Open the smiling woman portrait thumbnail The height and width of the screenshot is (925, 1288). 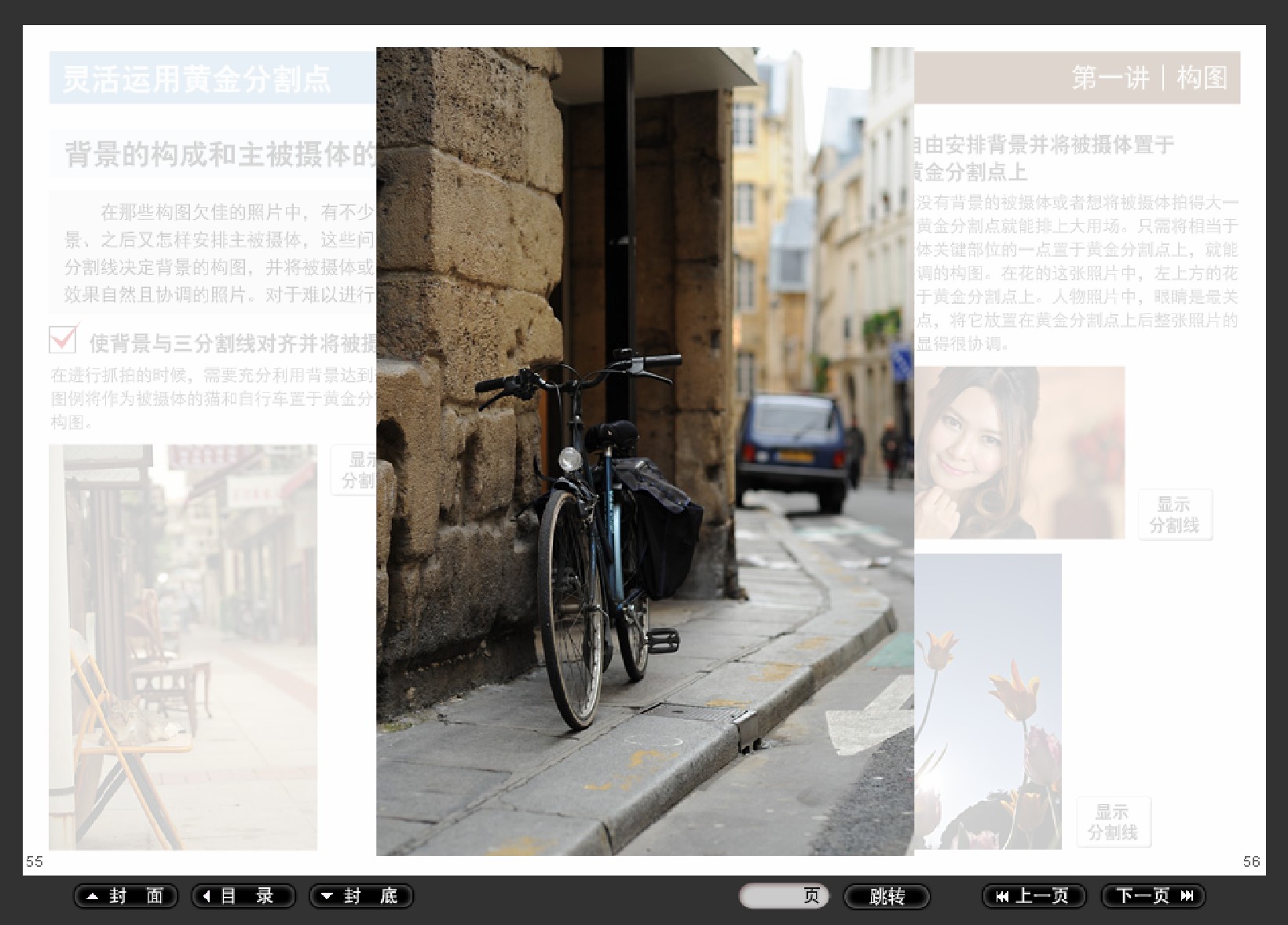(1019, 453)
